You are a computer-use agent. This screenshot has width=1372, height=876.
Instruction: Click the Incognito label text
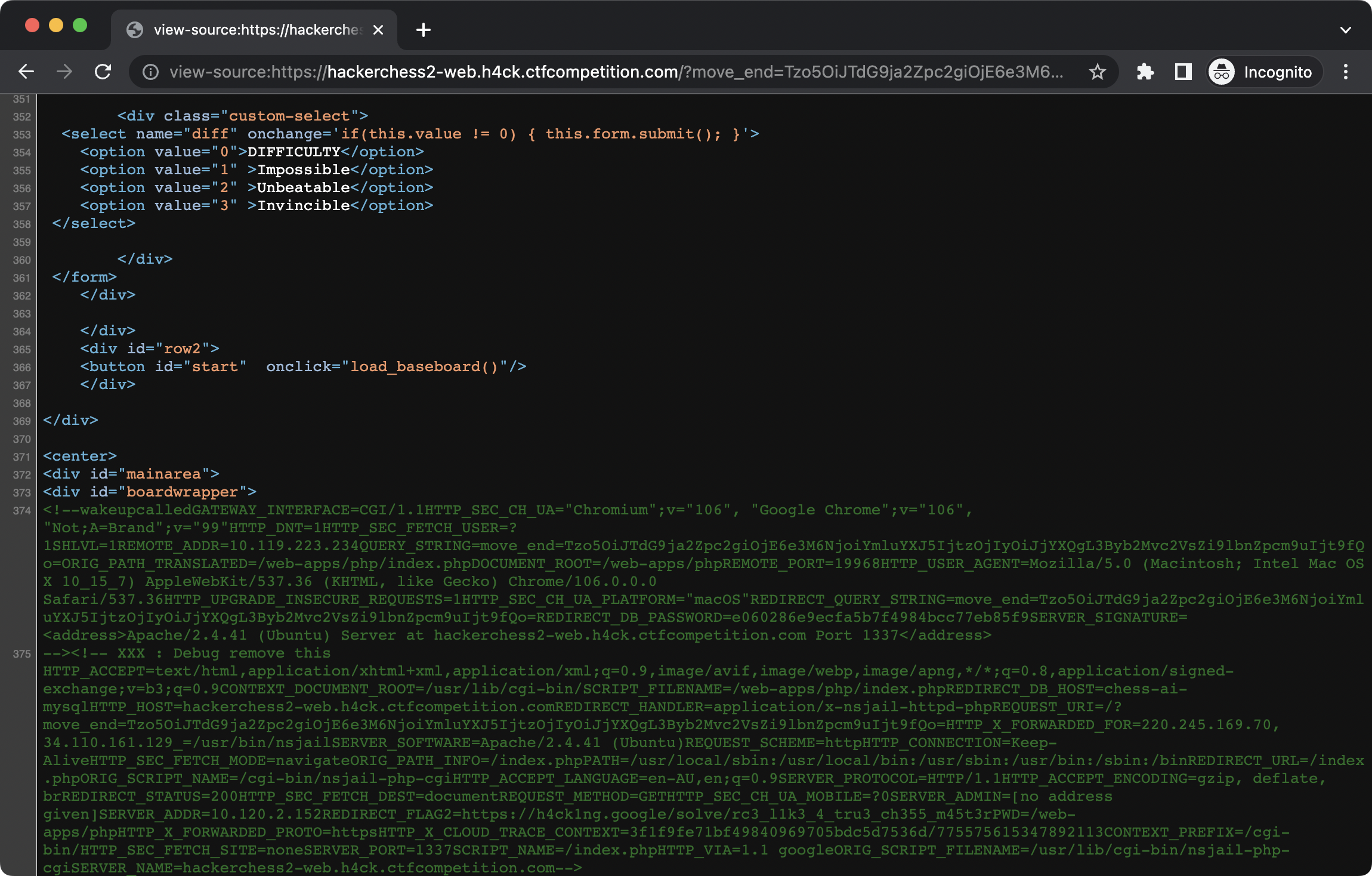pyautogui.click(x=1277, y=72)
